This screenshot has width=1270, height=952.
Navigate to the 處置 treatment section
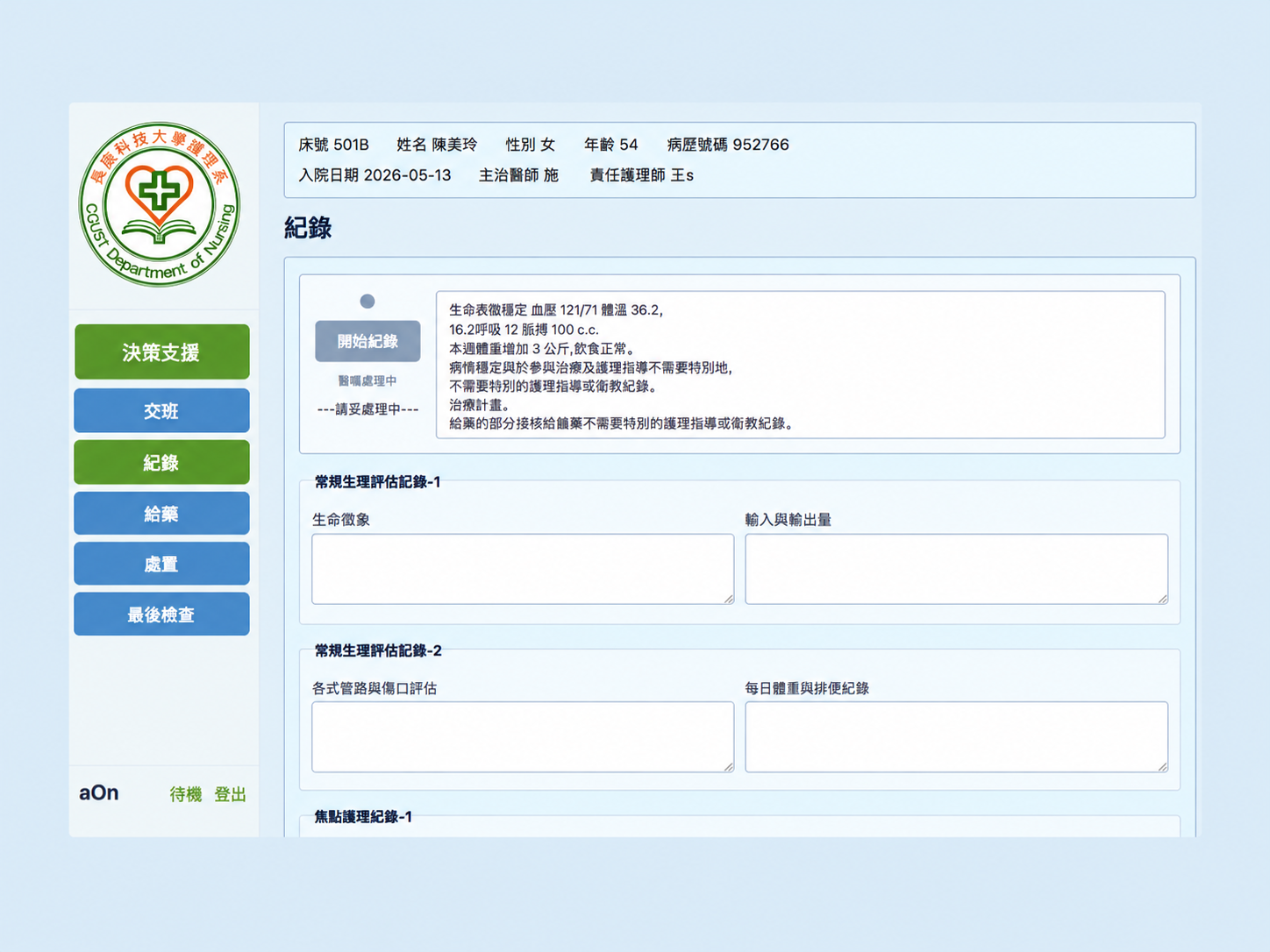click(x=162, y=564)
